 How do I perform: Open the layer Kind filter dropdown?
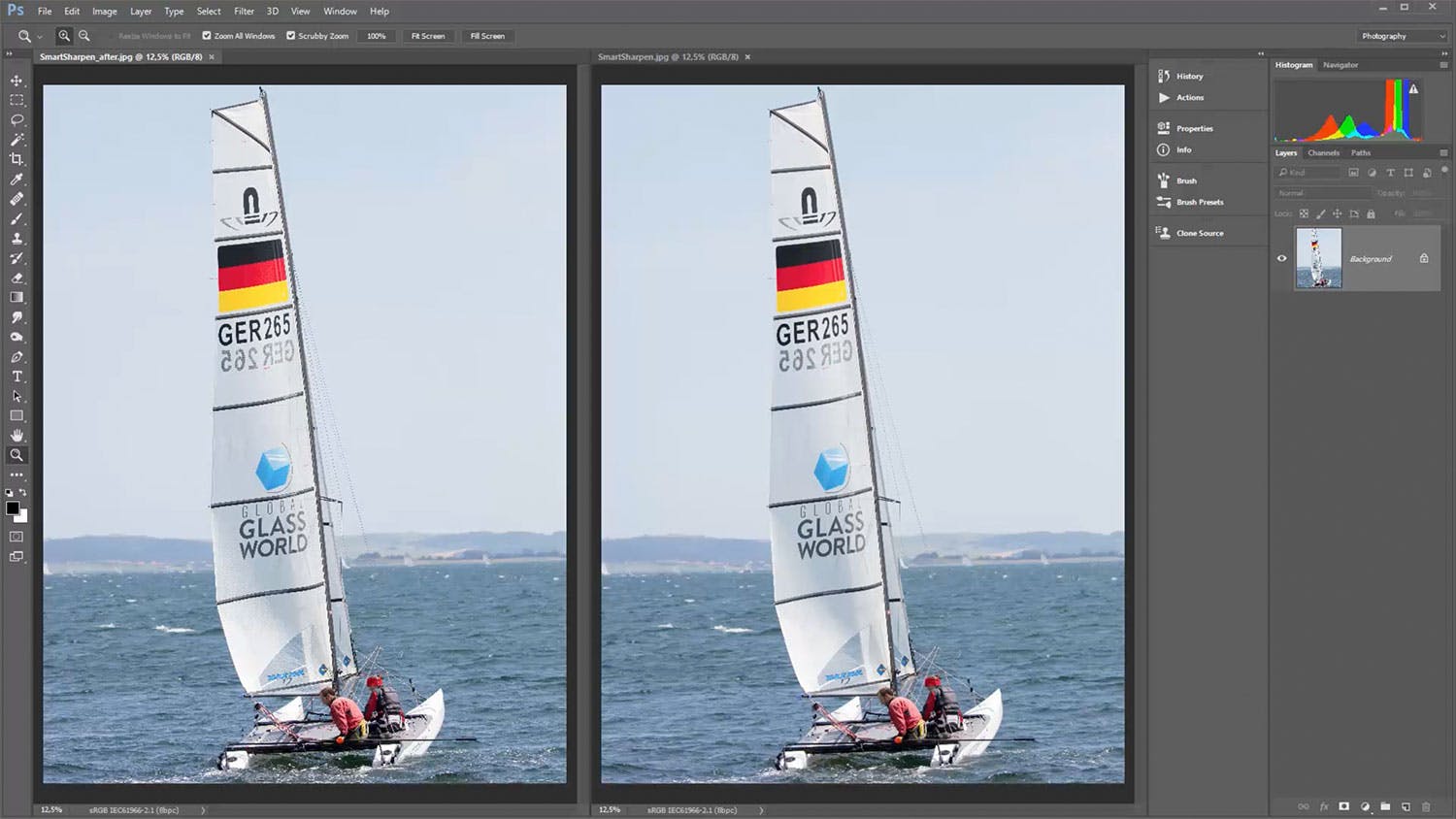[x=1307, y=173]
